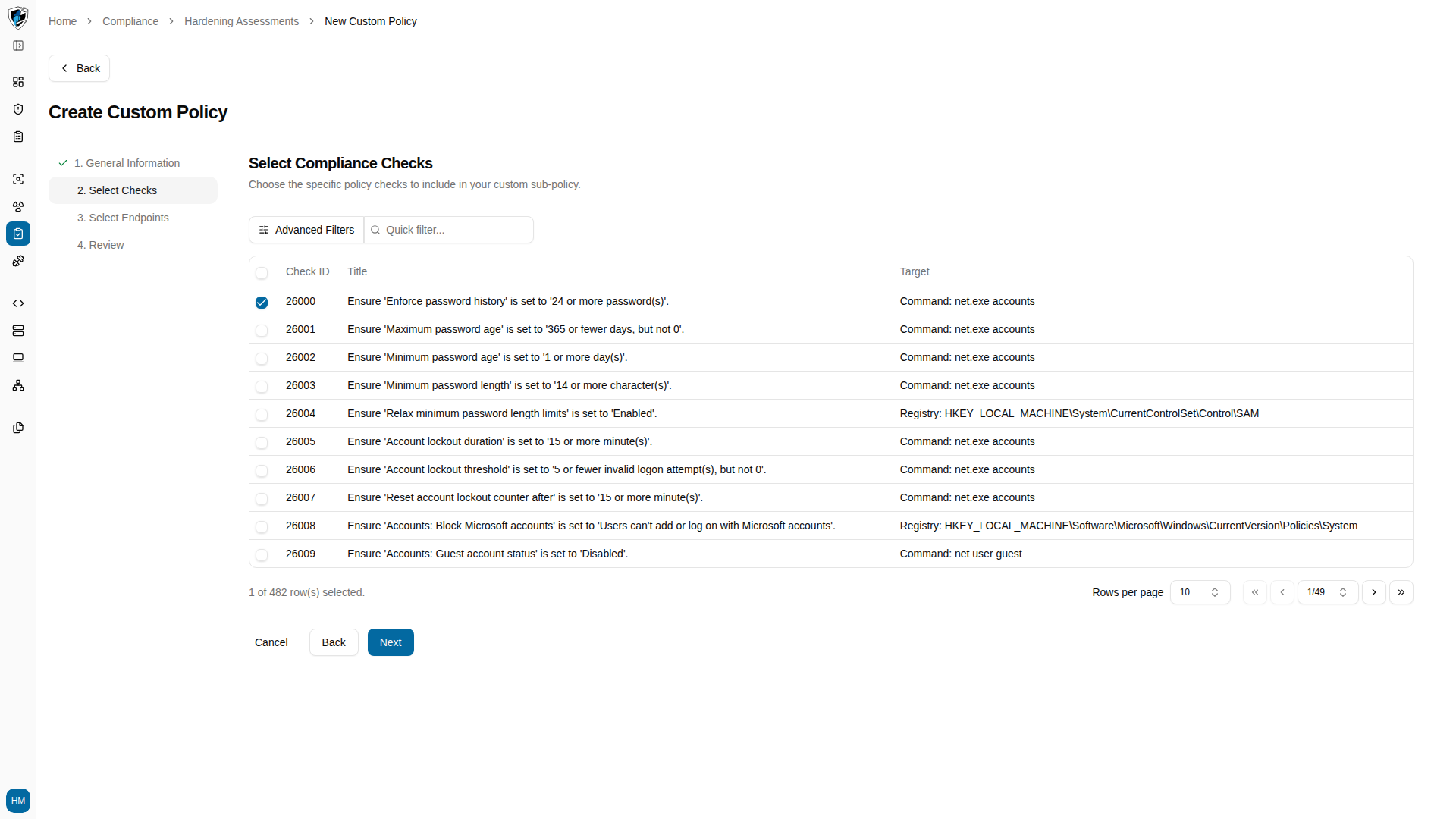The image size is (1456, 819).
Task: Click the Check ID column header
Action: pos(307,271)
